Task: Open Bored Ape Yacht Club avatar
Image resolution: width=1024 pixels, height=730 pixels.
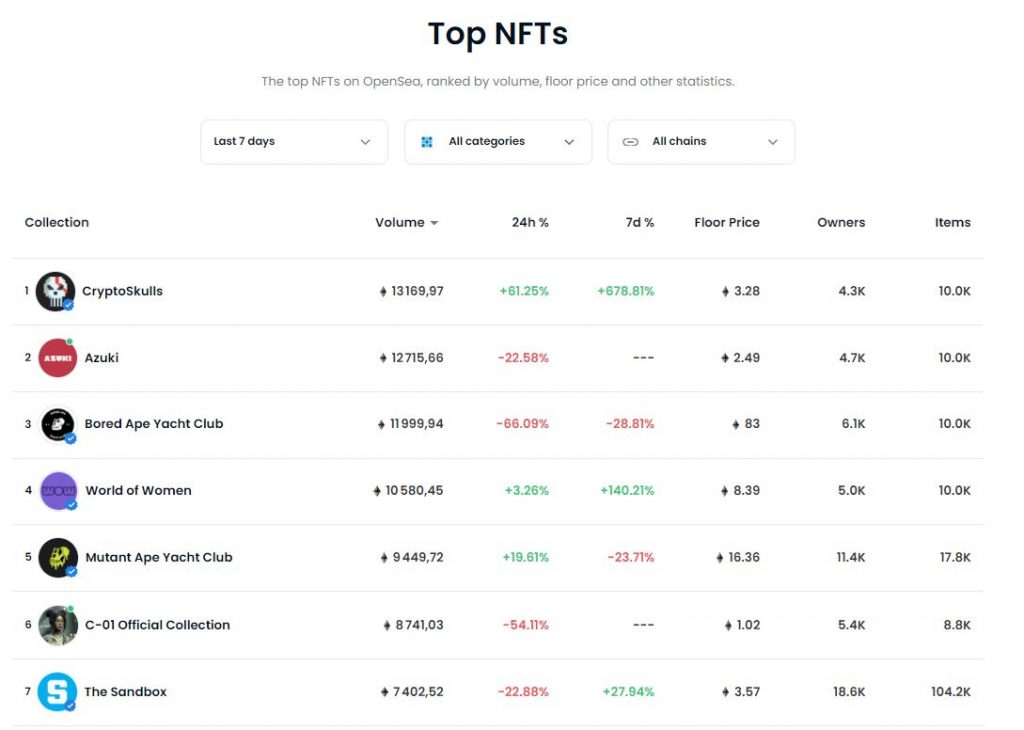Action: (x=57, y=424)
